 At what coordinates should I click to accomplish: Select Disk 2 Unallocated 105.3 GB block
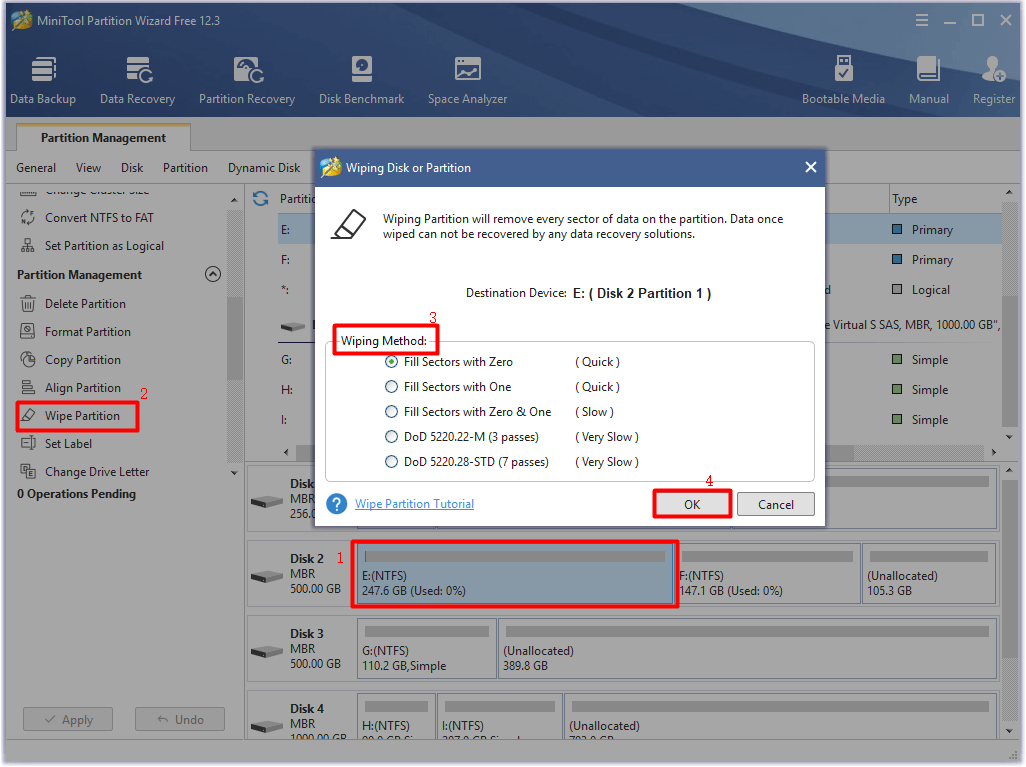929,574
